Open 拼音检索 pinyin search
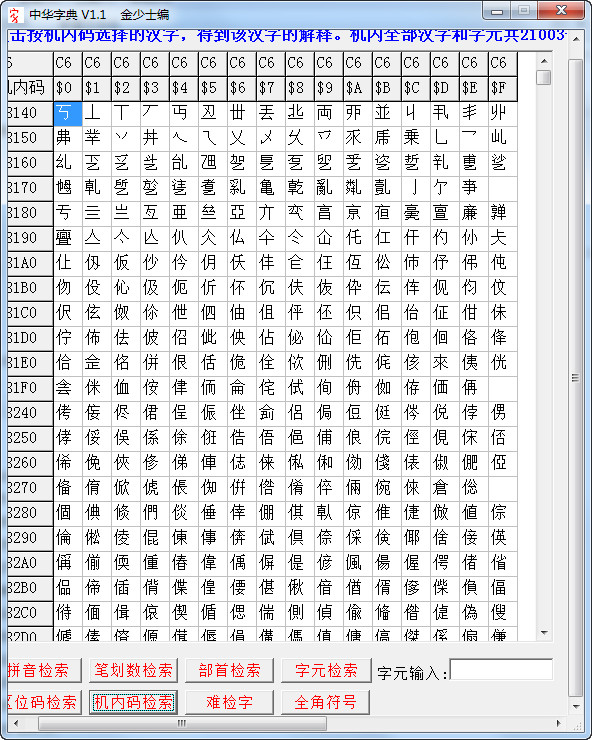This screenshot has width=592, height=740. pyautogui.click(x=44, y=670)
